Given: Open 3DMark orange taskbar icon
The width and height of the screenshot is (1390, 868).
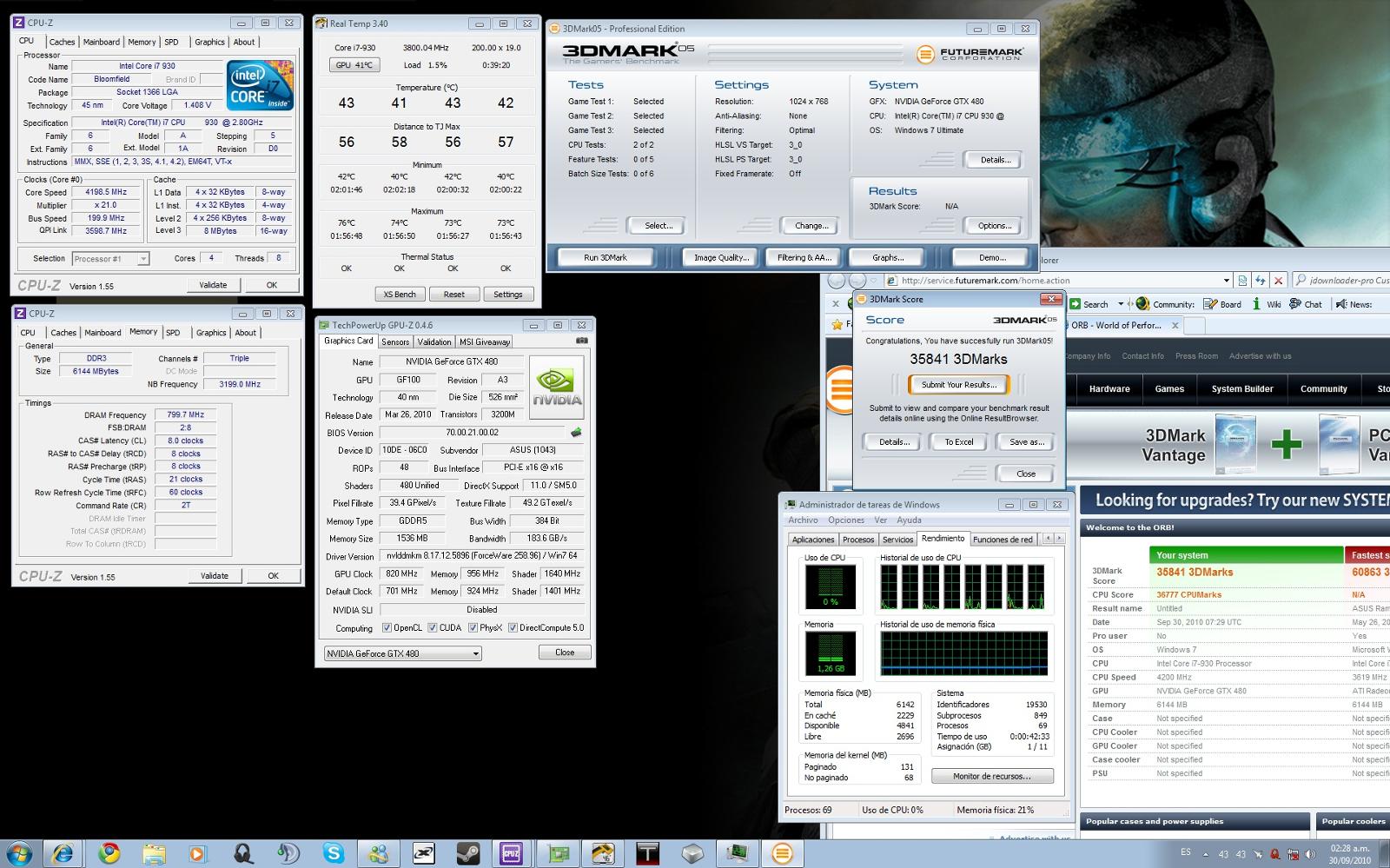Looking at the screenshot, I should coord(783,853).
